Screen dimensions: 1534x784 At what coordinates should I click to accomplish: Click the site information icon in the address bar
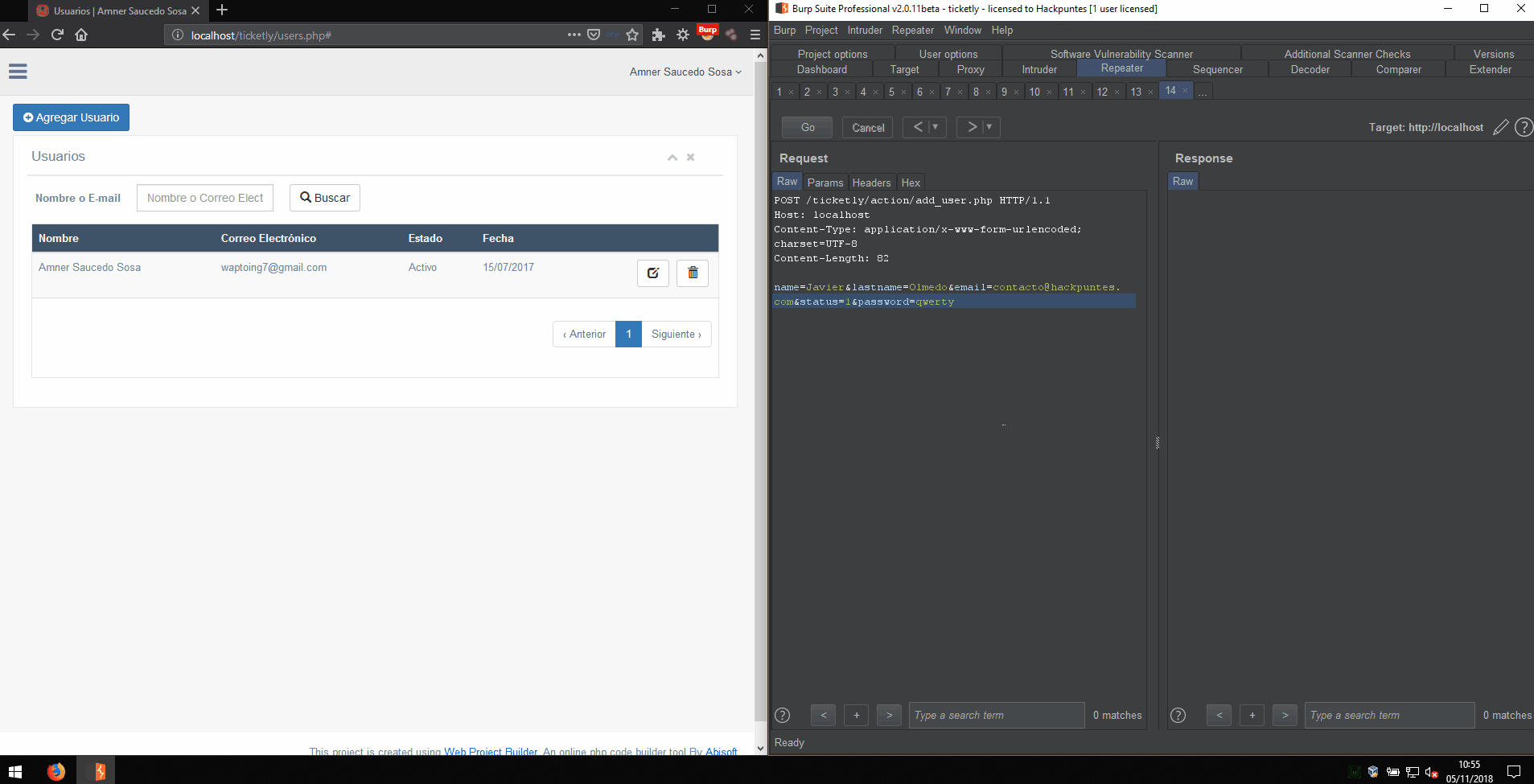(x=178, y=35)
